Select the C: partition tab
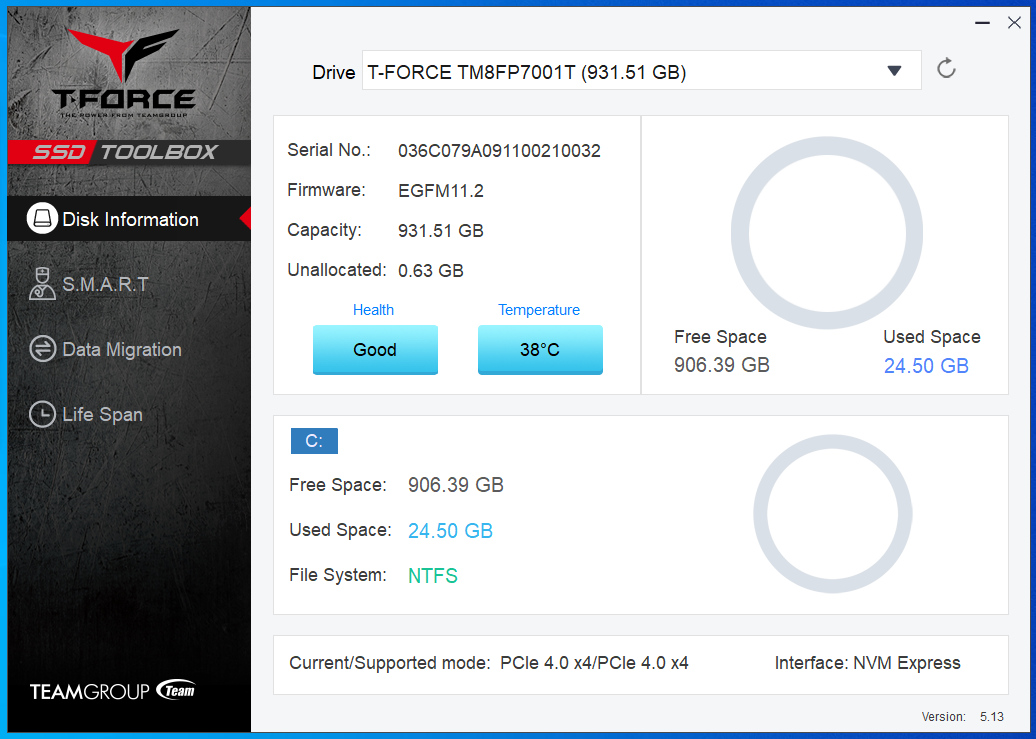 pyautogui.click(x=314, y=441)
